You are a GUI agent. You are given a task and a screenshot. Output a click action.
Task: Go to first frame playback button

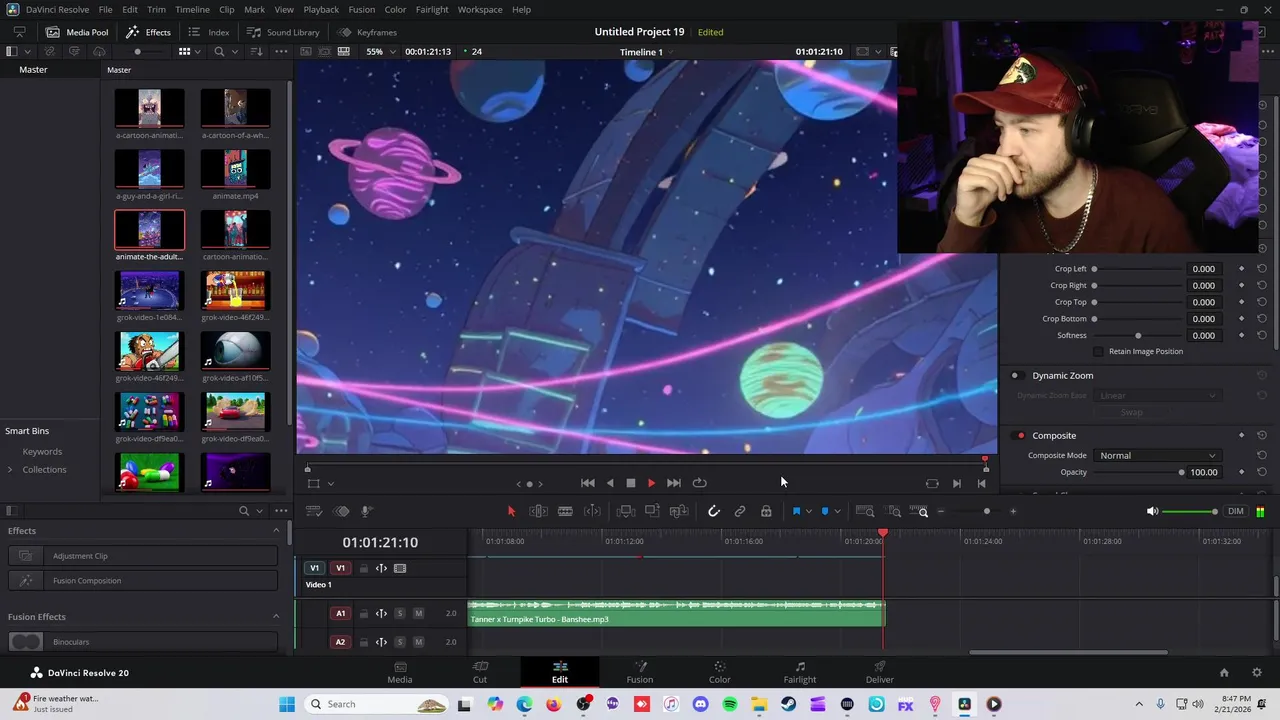click(588, 483)
